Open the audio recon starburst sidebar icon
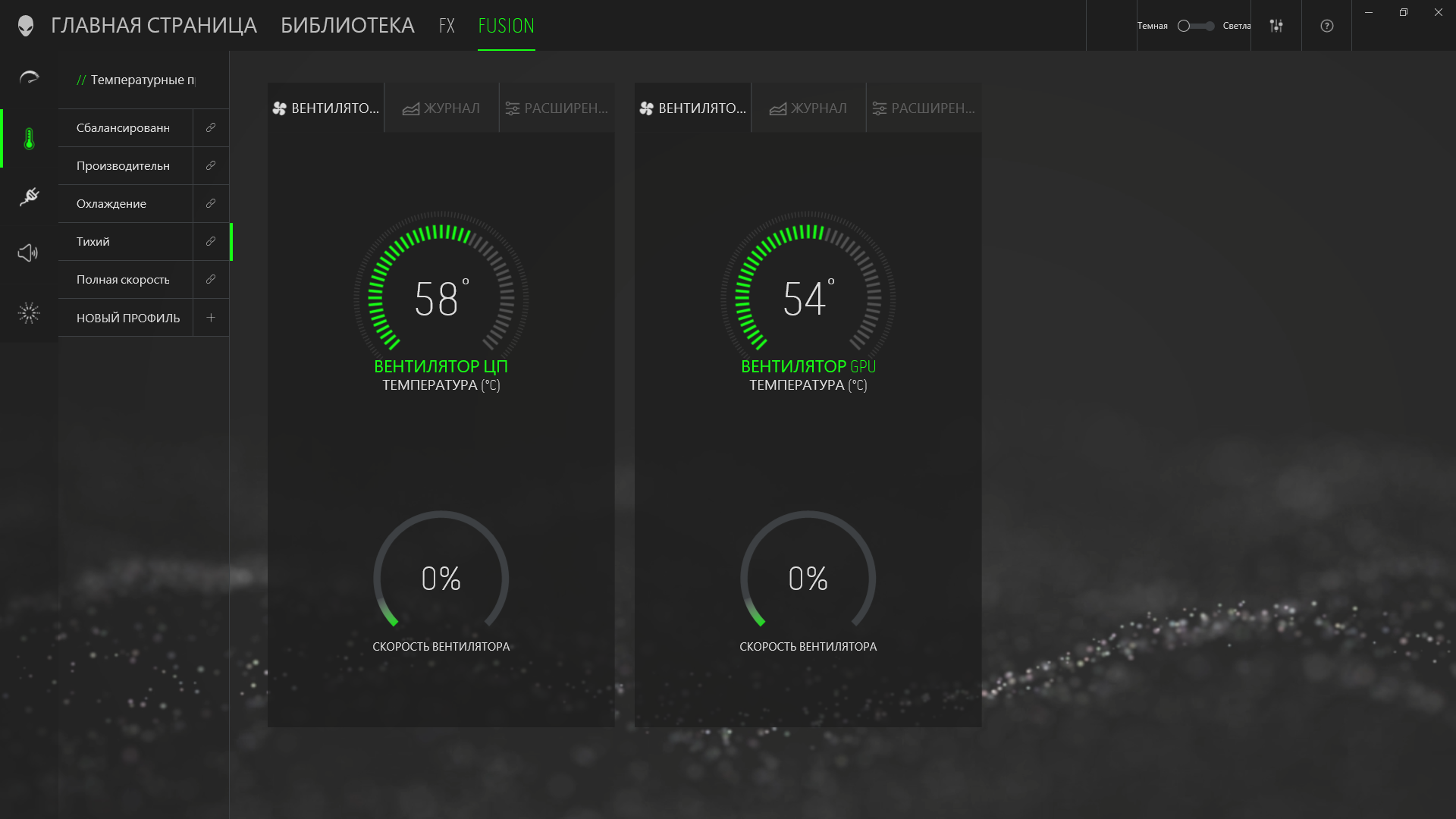Image resolution: width=1456 pixels, height=819 pixels. pyautogui.click(x=29, y=312)
